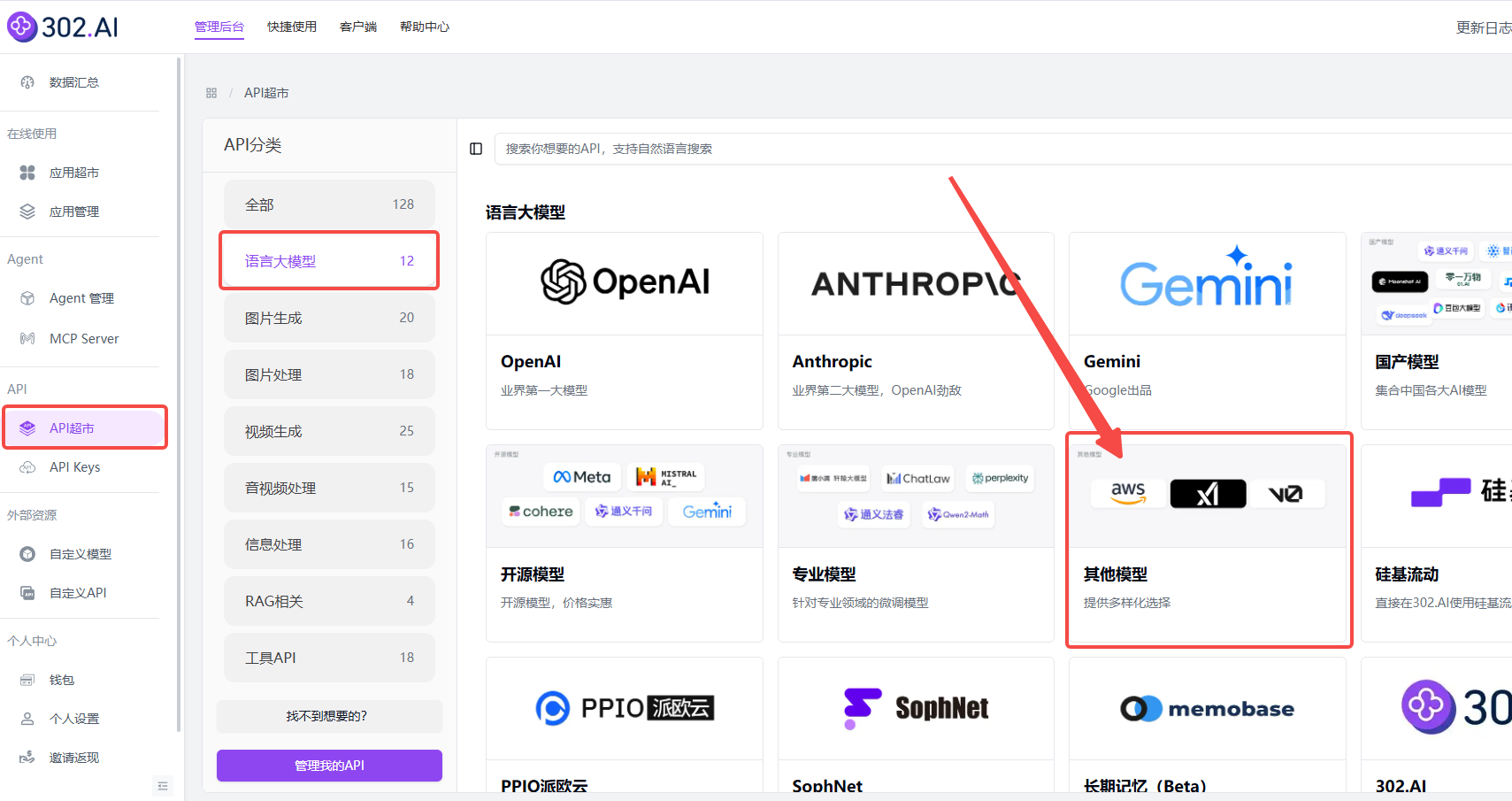Open the 专业模型 card

916,543
